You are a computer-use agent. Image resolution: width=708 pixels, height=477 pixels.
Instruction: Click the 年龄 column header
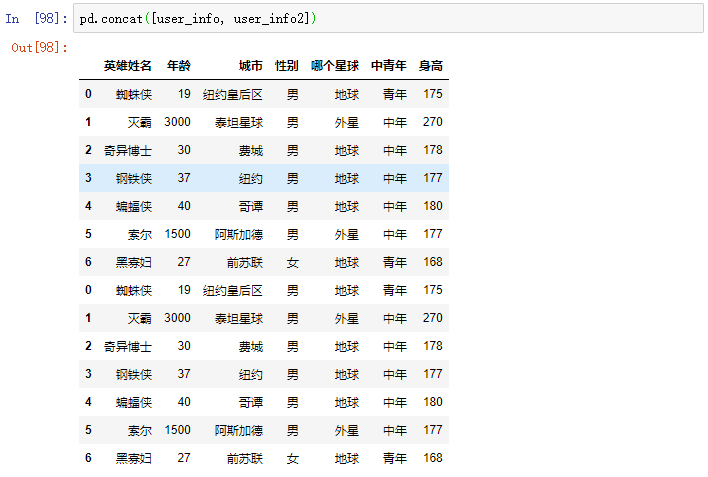179,66
